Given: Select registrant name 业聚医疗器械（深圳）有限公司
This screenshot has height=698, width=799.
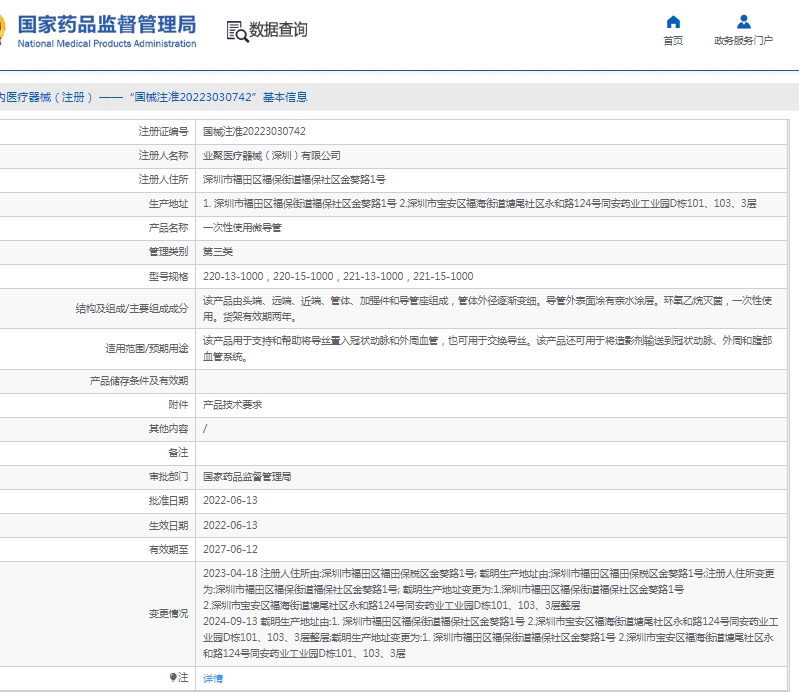Looking at the screenshot, I should click(272, 155).
